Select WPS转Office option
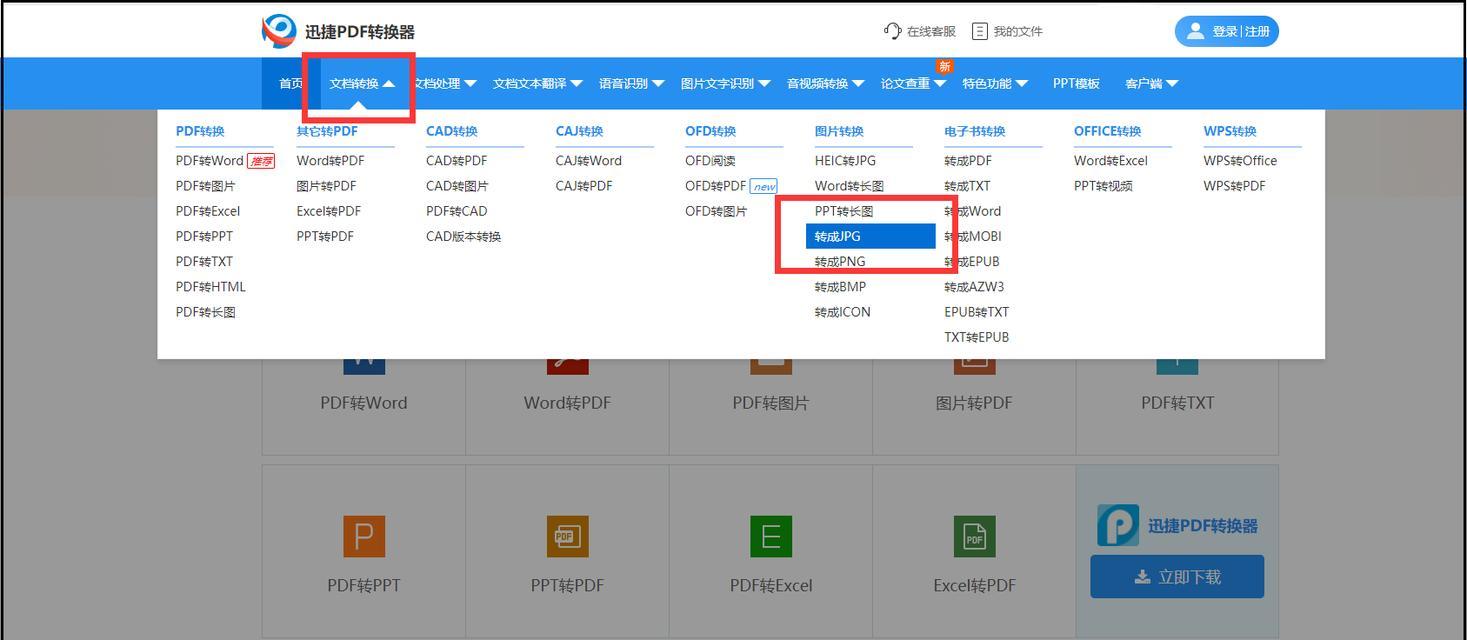Viewport: 1467px width, 640px height. 1241,160
